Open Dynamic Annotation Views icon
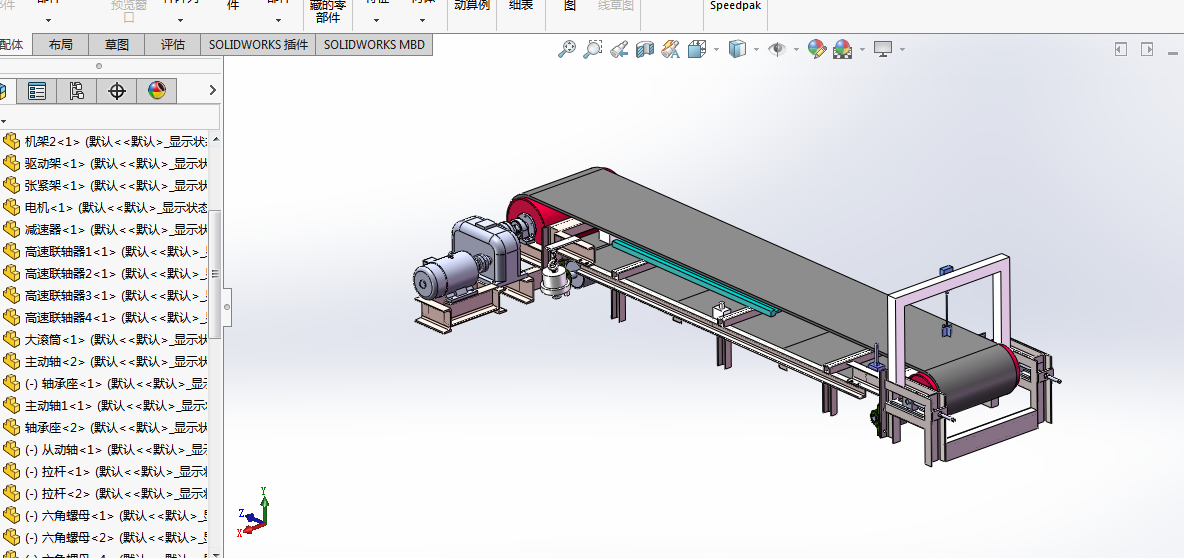 (x=670, y=49)
